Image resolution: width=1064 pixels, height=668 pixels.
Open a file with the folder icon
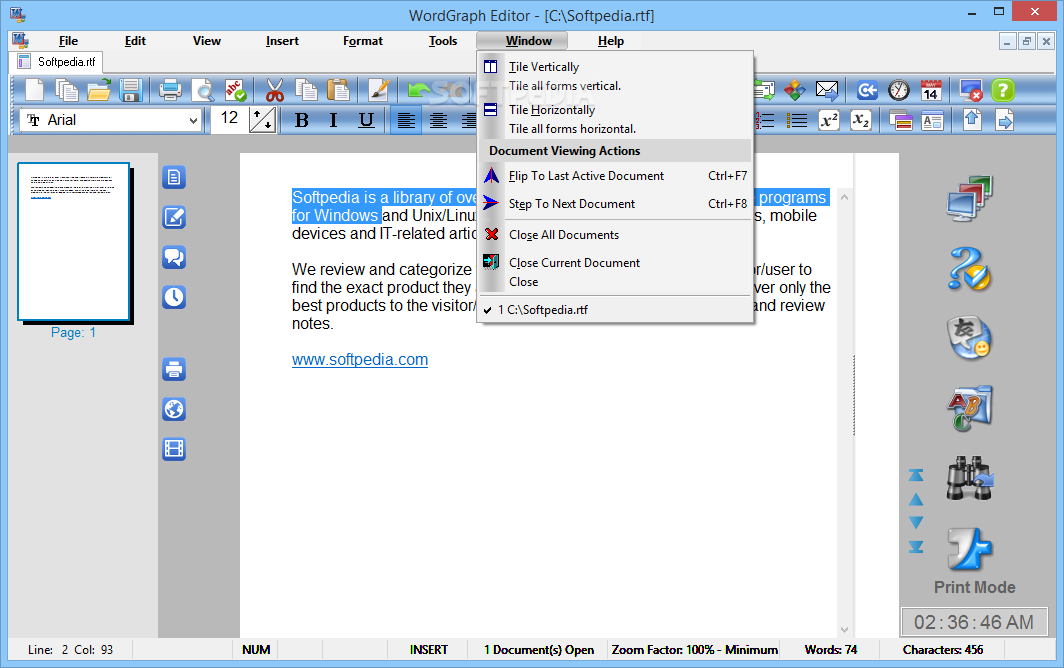pos(99,90)
